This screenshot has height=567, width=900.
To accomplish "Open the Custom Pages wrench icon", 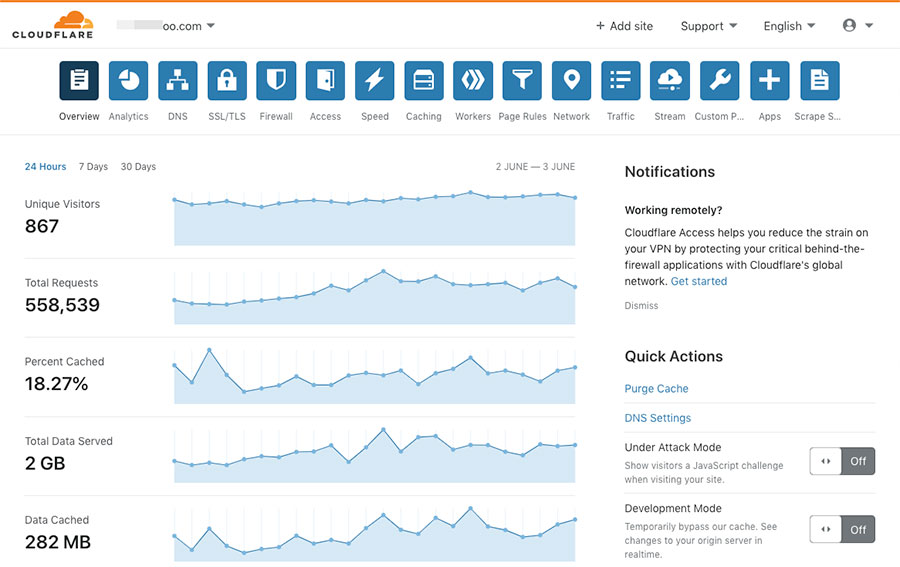I will 720,80.
